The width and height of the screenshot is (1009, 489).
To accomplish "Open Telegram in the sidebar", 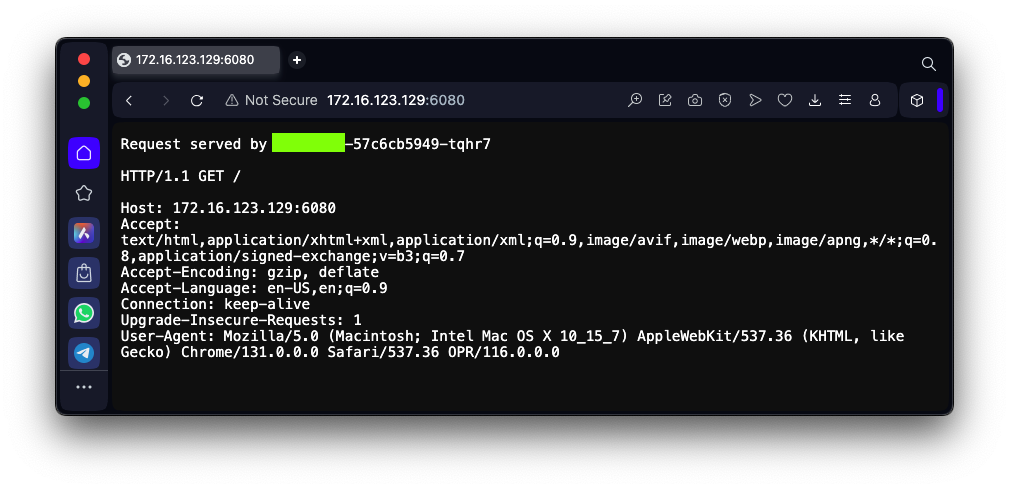I will click(x=84, y=353).
